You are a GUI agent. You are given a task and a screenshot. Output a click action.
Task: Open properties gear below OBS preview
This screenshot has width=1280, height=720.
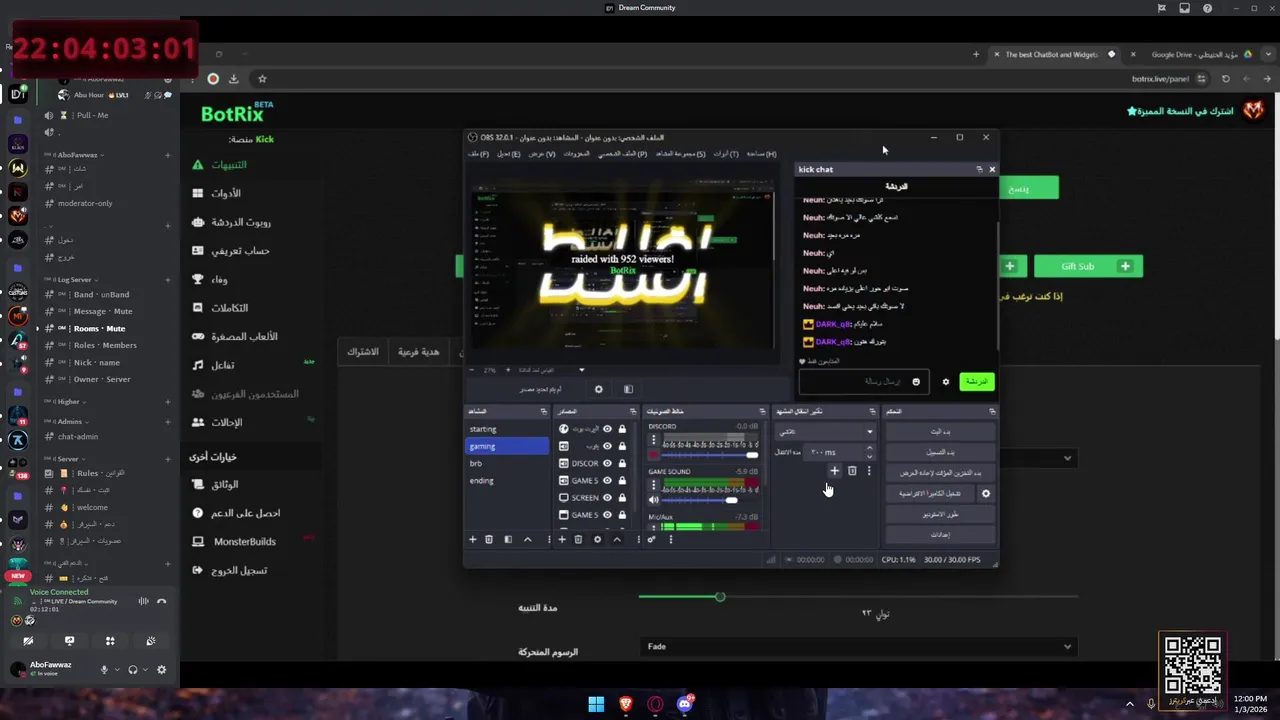click(599, 389)
